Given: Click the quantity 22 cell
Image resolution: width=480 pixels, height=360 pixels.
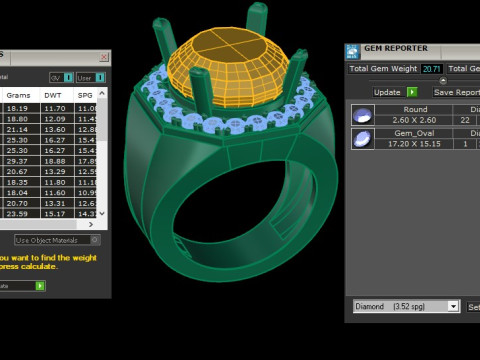Looking at the screenshot, I should point(465,120).
